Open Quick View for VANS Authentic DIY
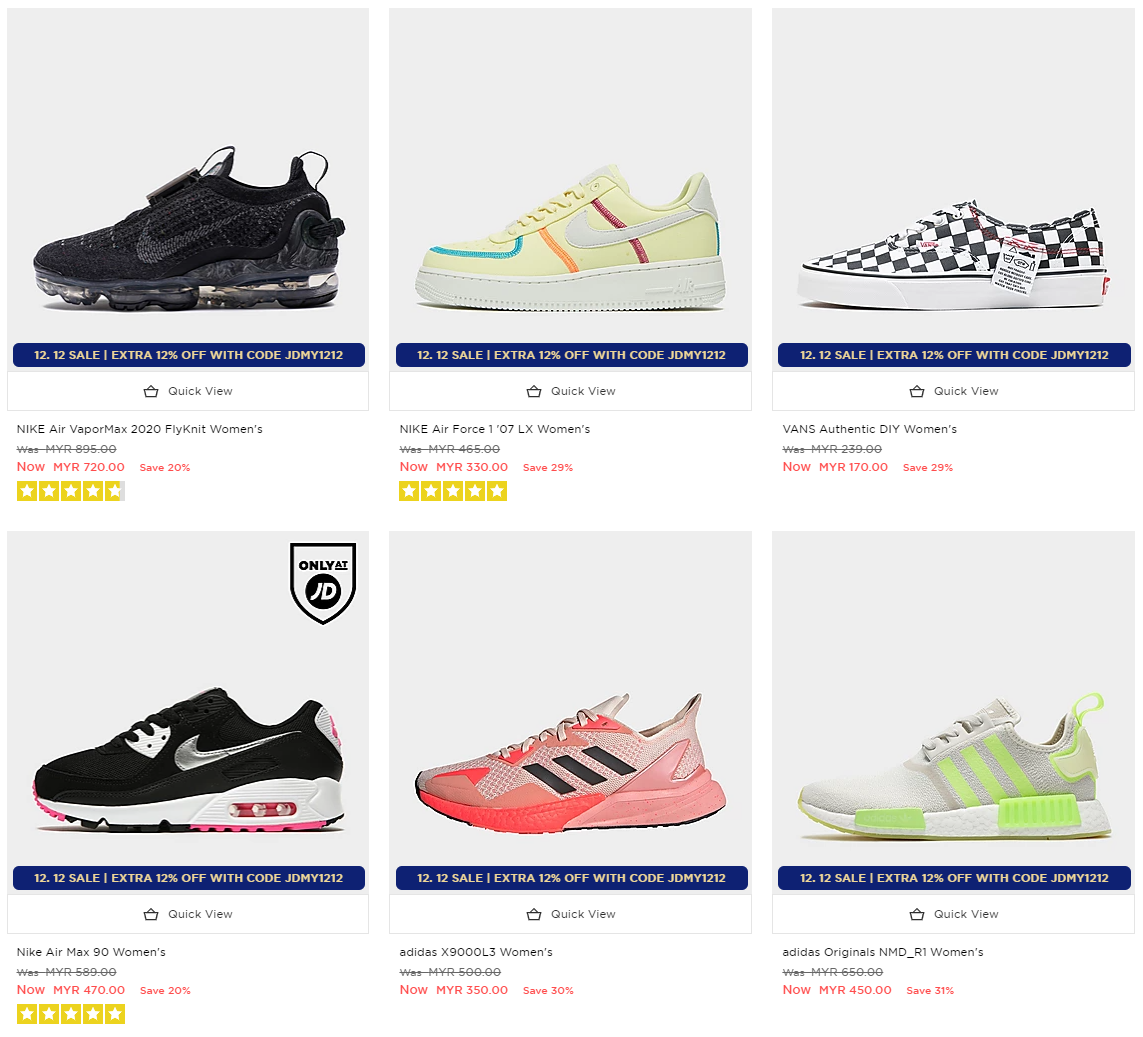This screenshot has height=1037, width=1143. pos(953,391)
